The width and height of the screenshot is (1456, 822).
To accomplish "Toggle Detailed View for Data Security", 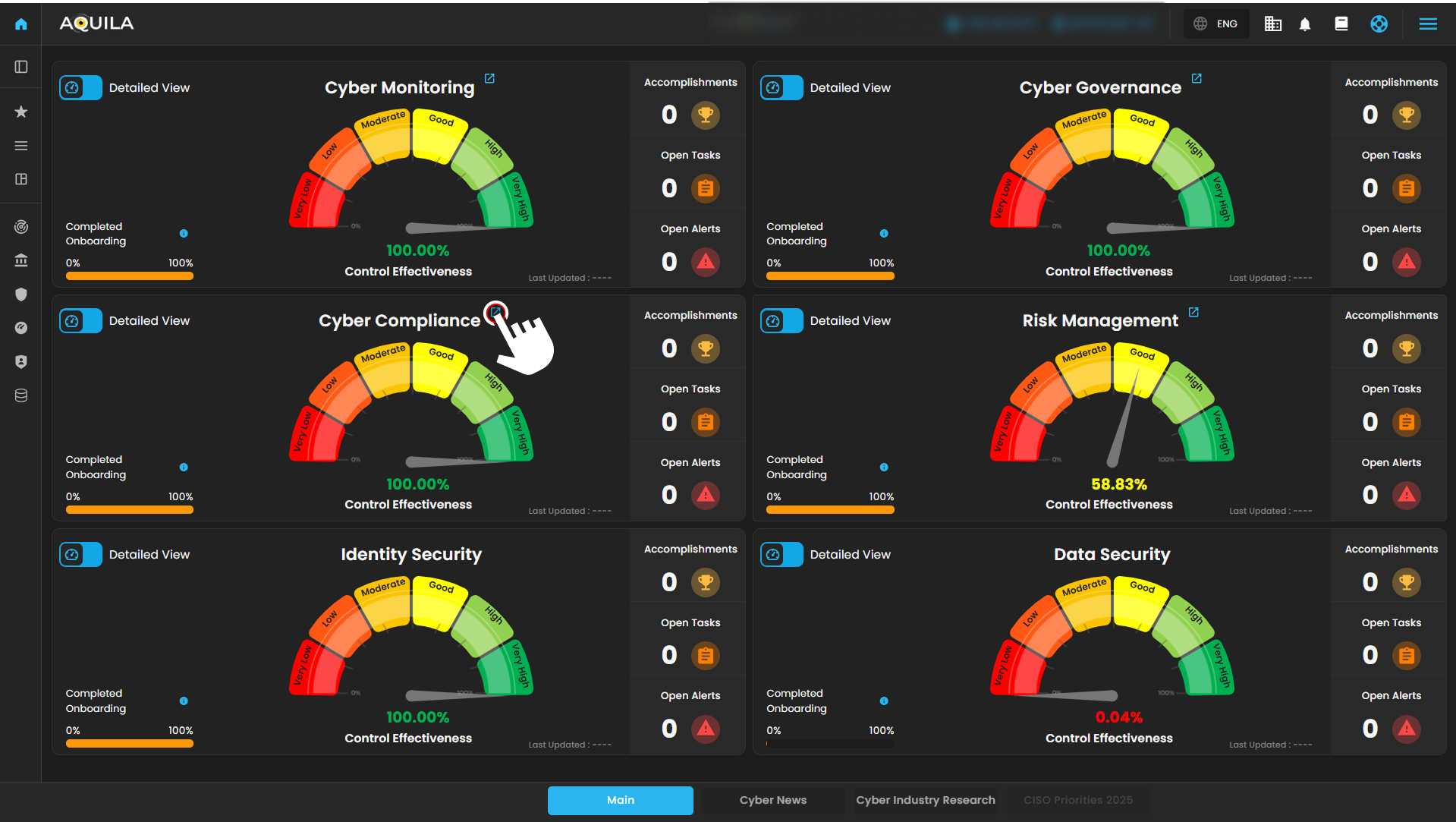I will click(x=781, y=555).
